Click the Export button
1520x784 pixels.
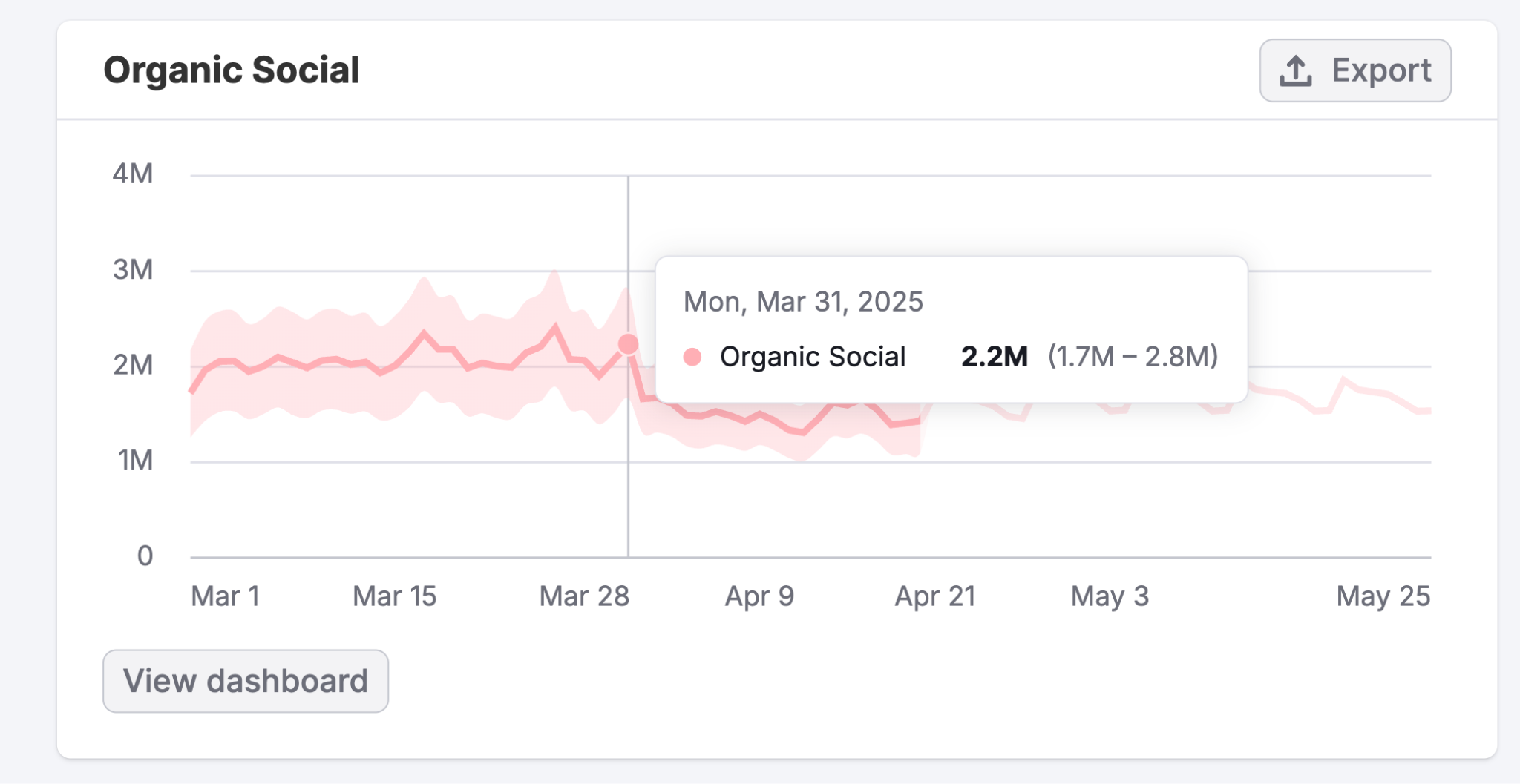[1355, 70]
